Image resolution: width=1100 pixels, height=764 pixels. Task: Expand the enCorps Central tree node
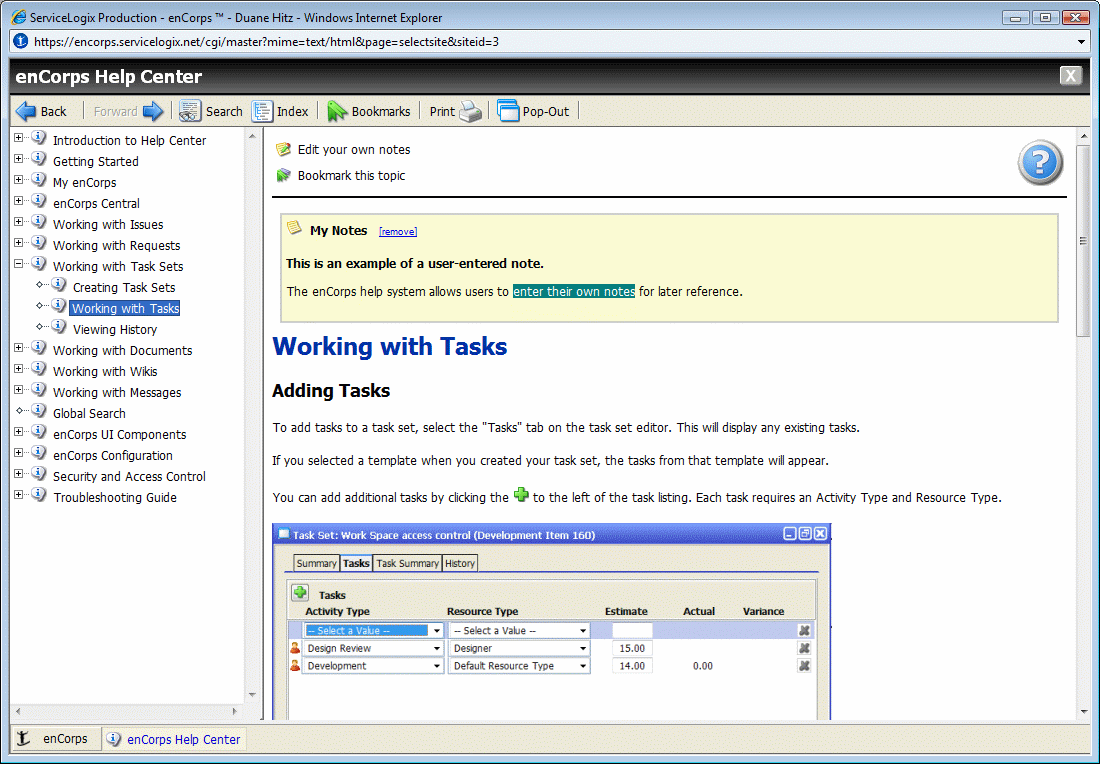click(19, 201)
